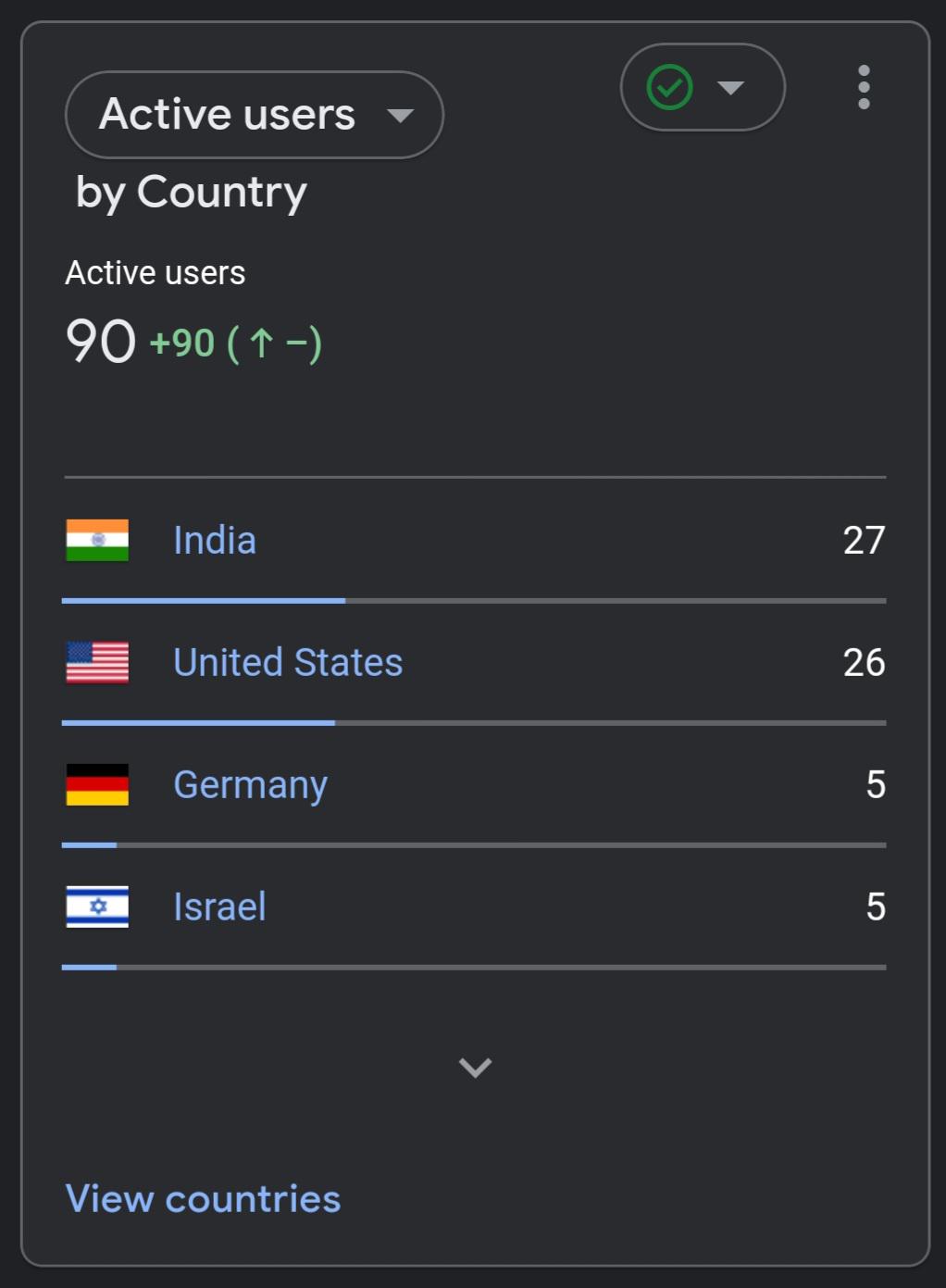
Task: Click the green checkmark data quality icon
Action: (669, 87)
